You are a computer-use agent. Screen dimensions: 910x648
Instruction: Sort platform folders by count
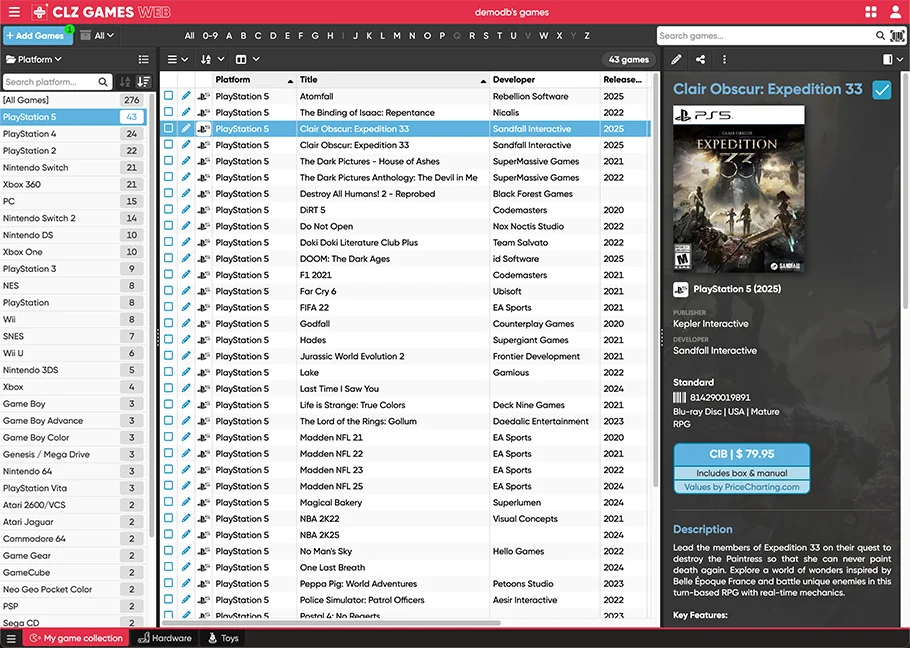(143, 82)
